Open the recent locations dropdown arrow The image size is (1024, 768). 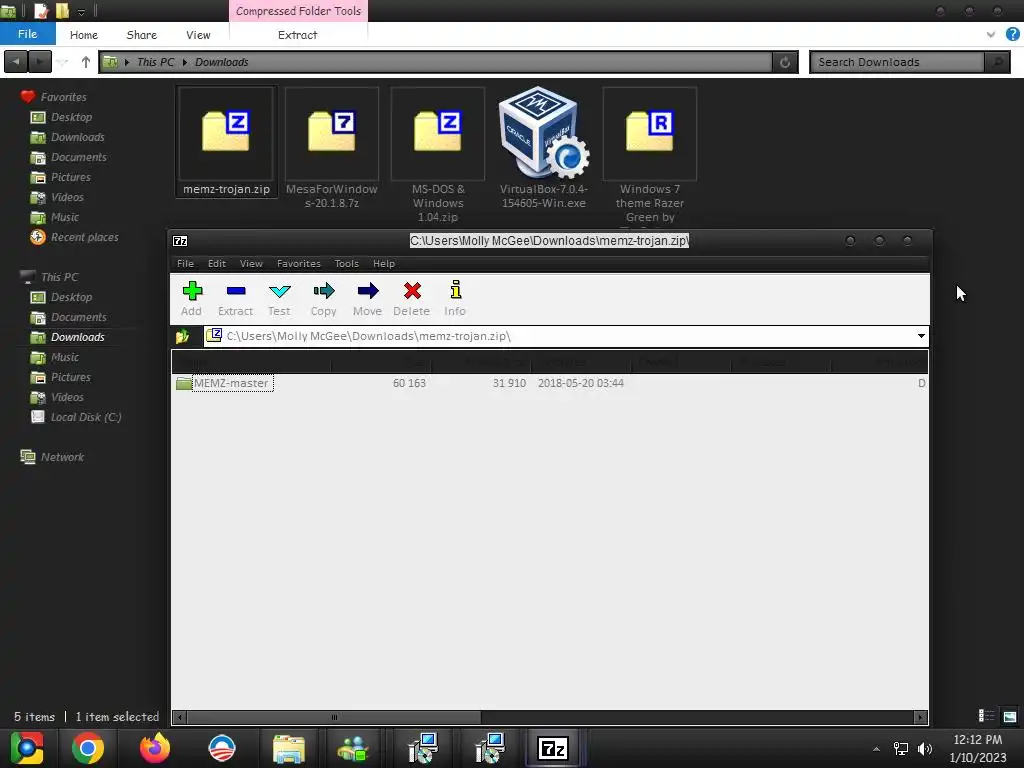63,63
